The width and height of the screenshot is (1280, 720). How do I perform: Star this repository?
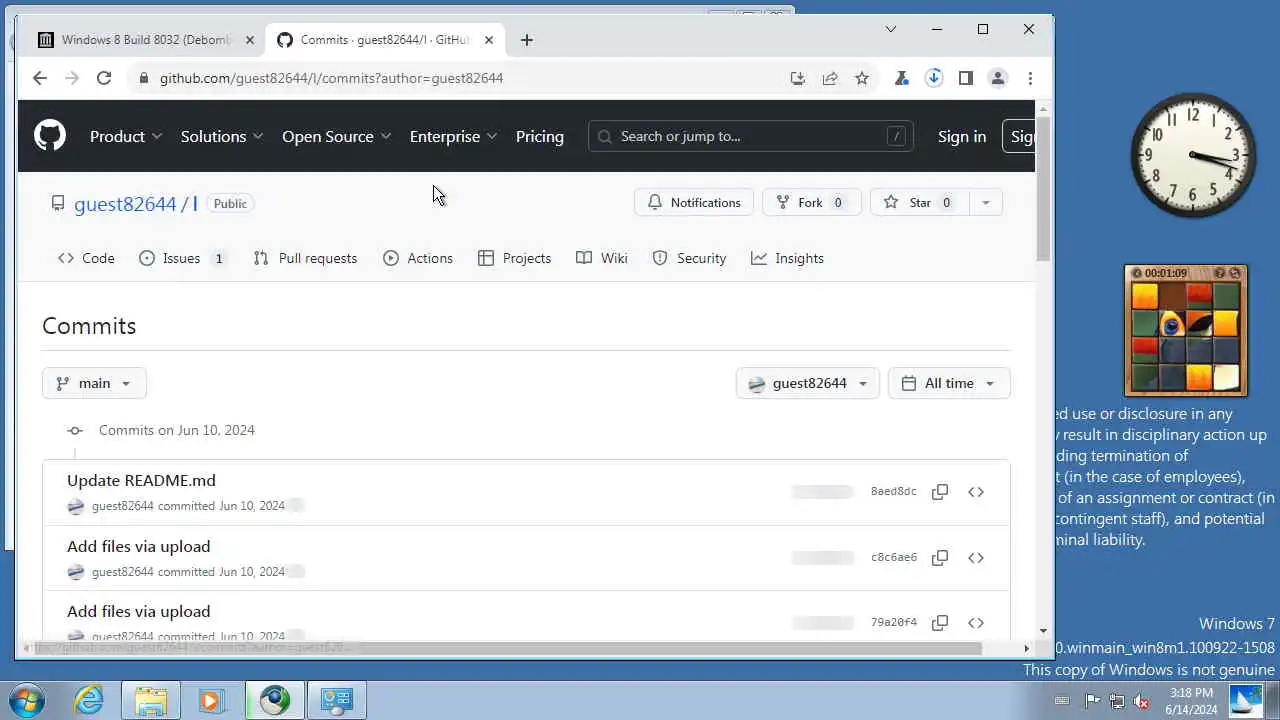click(x=920, y=203)
